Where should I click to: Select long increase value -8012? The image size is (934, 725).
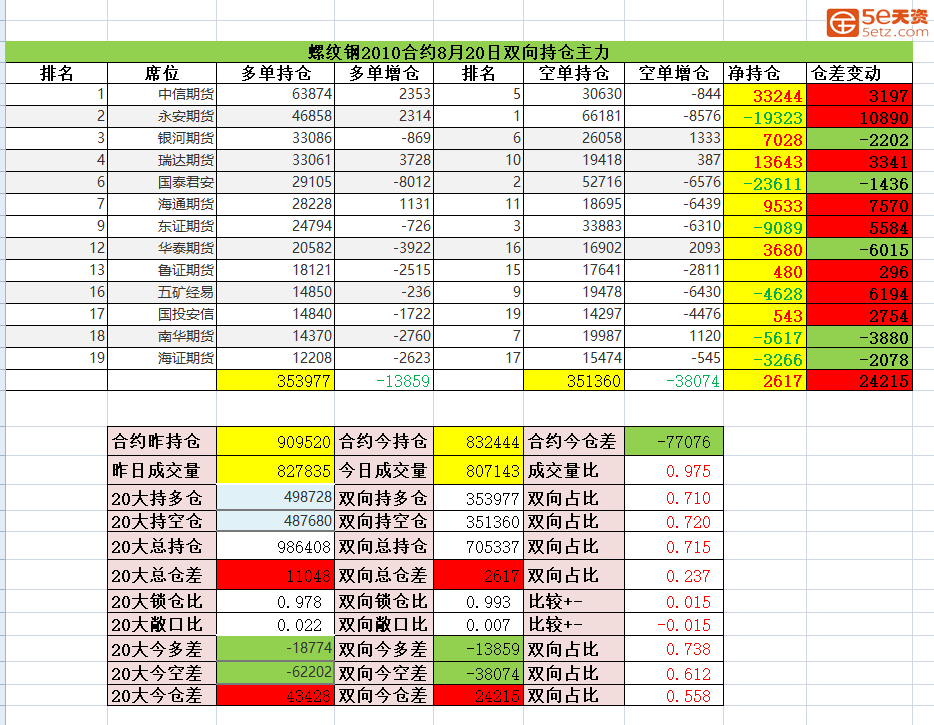[x=384, y=183]
